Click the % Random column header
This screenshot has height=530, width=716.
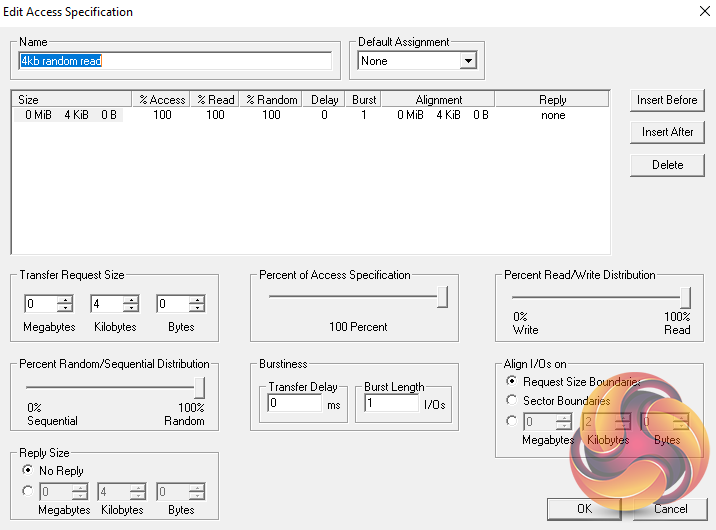point(272,99)
